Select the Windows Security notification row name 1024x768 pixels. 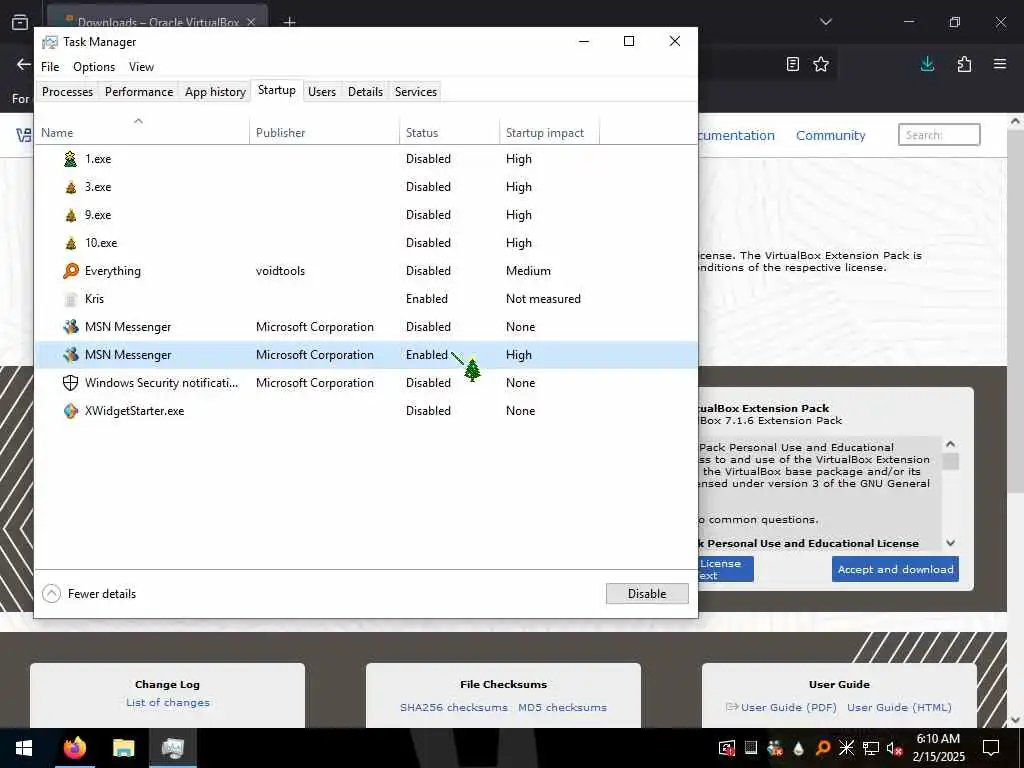pos(161,383)
